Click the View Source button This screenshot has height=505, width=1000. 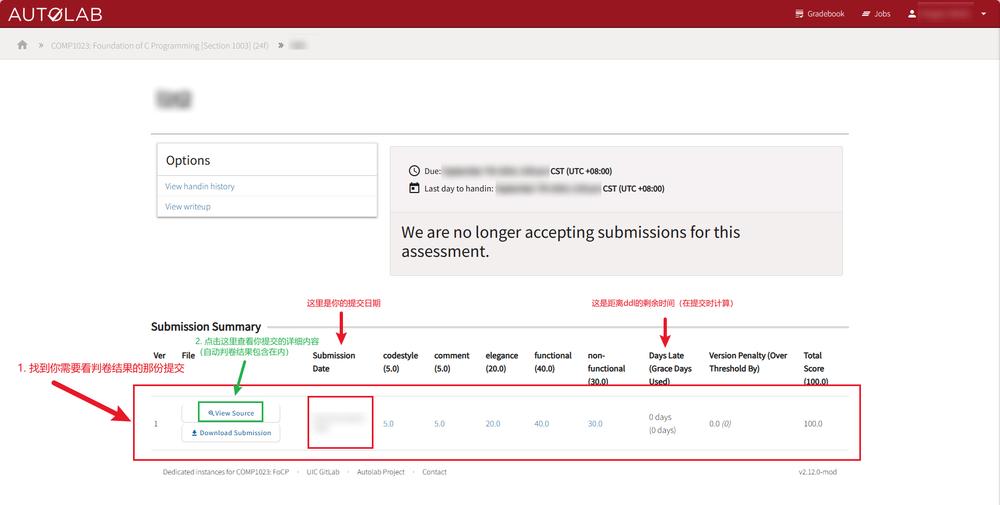(x=230, y=413)
